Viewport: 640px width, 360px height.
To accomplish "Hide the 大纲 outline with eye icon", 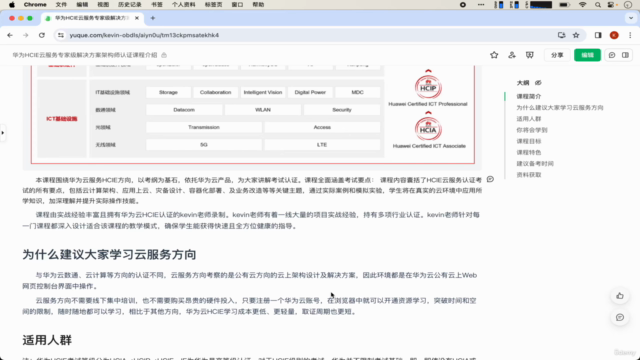I will pyautogui.click(x=538, y=83).
